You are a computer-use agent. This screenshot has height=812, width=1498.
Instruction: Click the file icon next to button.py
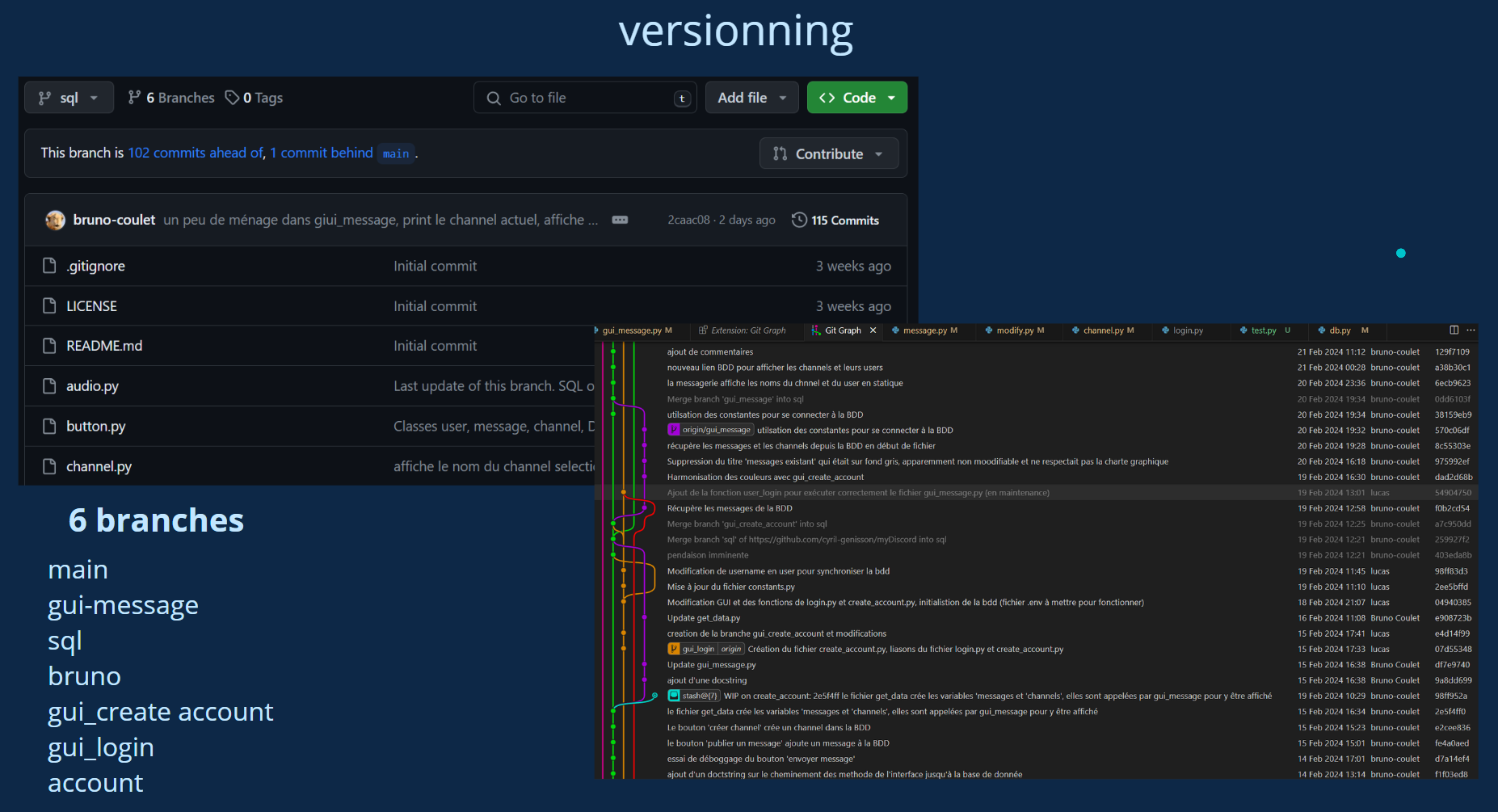pyautogui.click(x=49, y=427)
